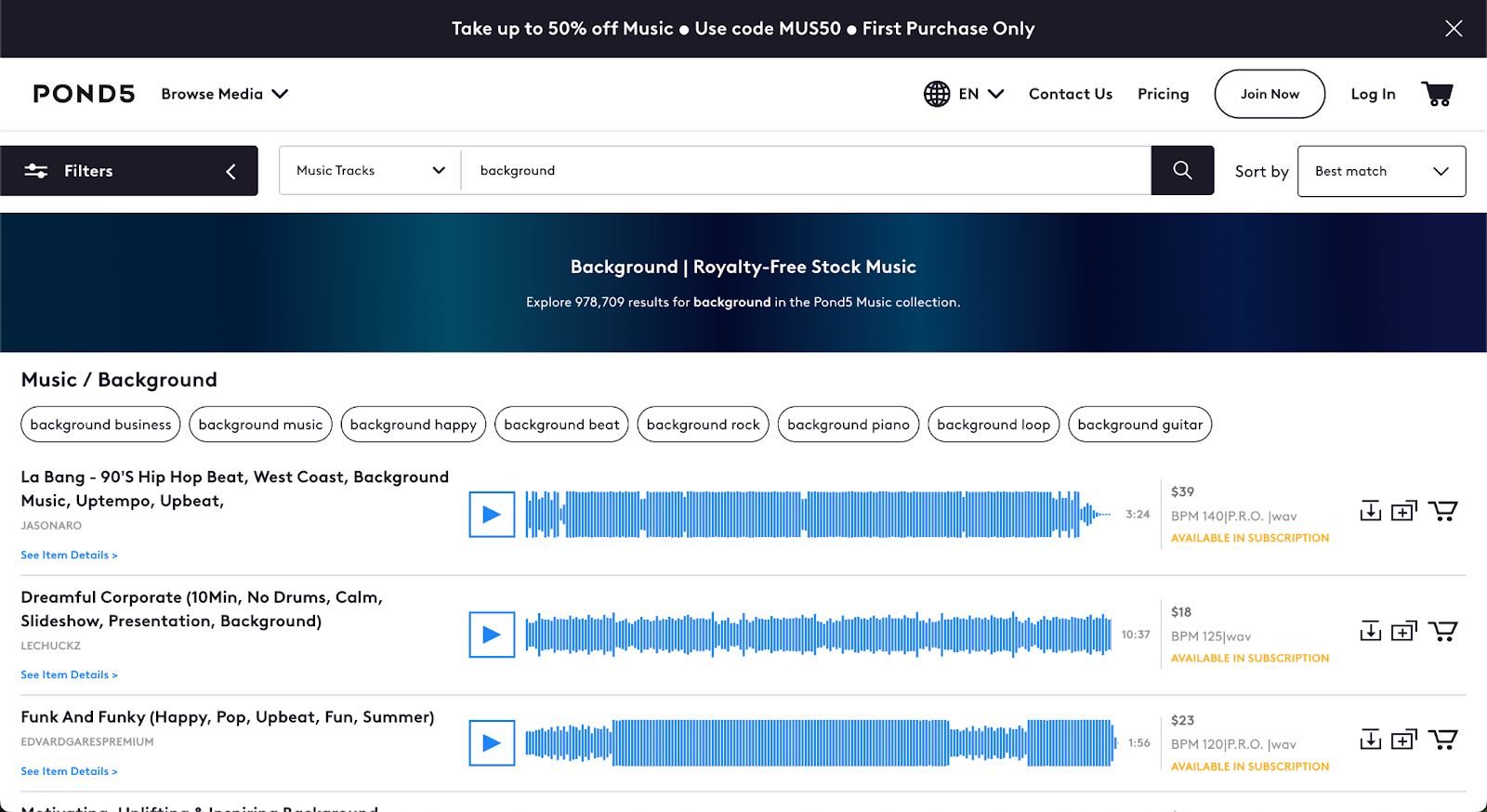Download preview of Funk And Funky
The width and height of the screenshot is (1487, 812).
[x=1371, y=740]
